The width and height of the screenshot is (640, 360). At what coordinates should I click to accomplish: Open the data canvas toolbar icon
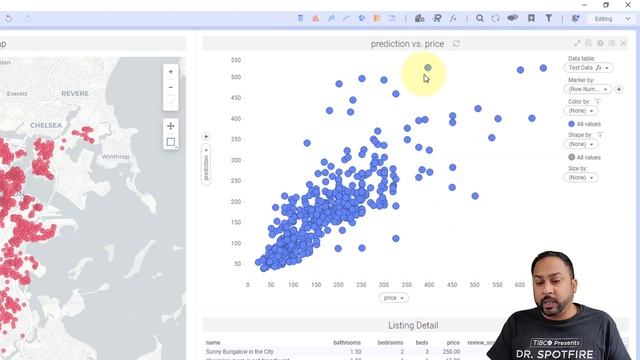(420, 18)
